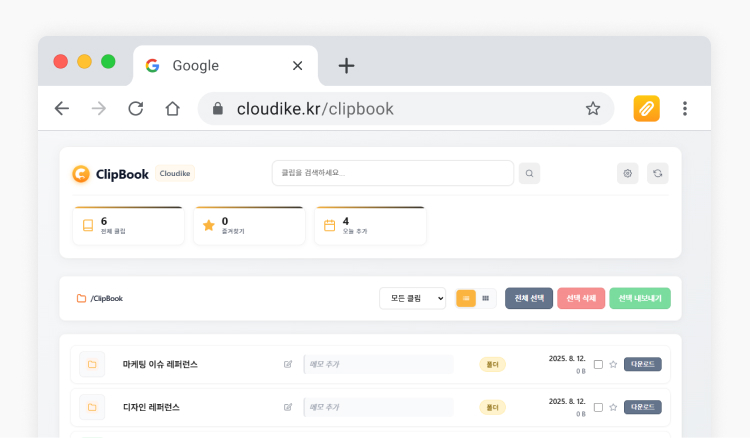Click the ClipBook logo icon
This screenshot has width=750, height=438.
(x=81, y=174)
